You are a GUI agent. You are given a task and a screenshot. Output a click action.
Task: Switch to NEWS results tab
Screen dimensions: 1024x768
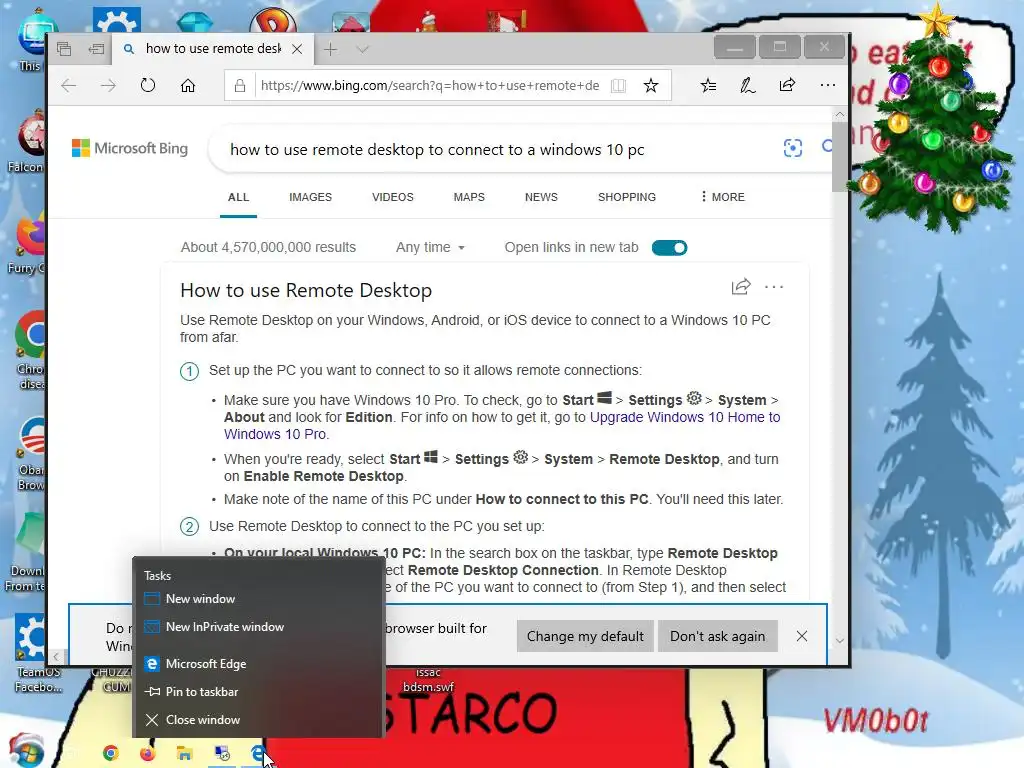tap(541, 197)
